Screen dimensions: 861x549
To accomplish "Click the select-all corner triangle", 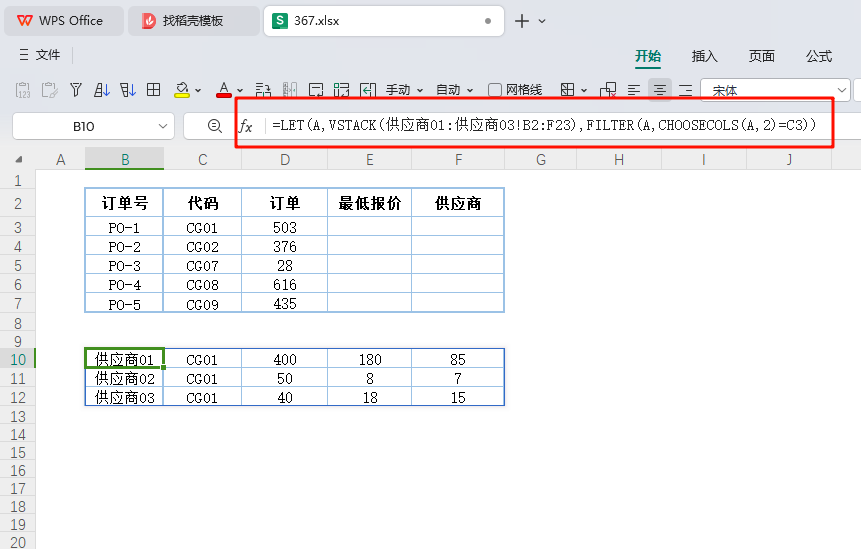I will pyautogui.click(x=19, y=160).
